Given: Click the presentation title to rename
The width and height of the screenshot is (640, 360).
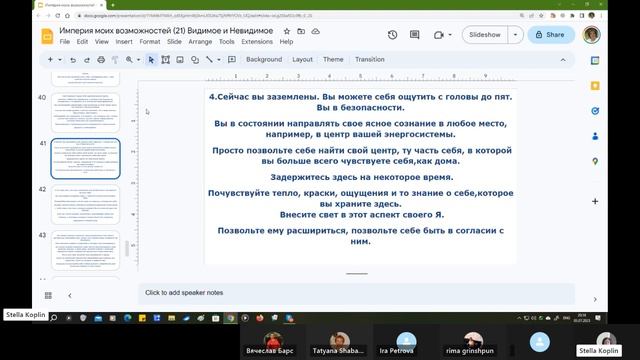Looking at the screenshot, I should (x=166, y=31).
